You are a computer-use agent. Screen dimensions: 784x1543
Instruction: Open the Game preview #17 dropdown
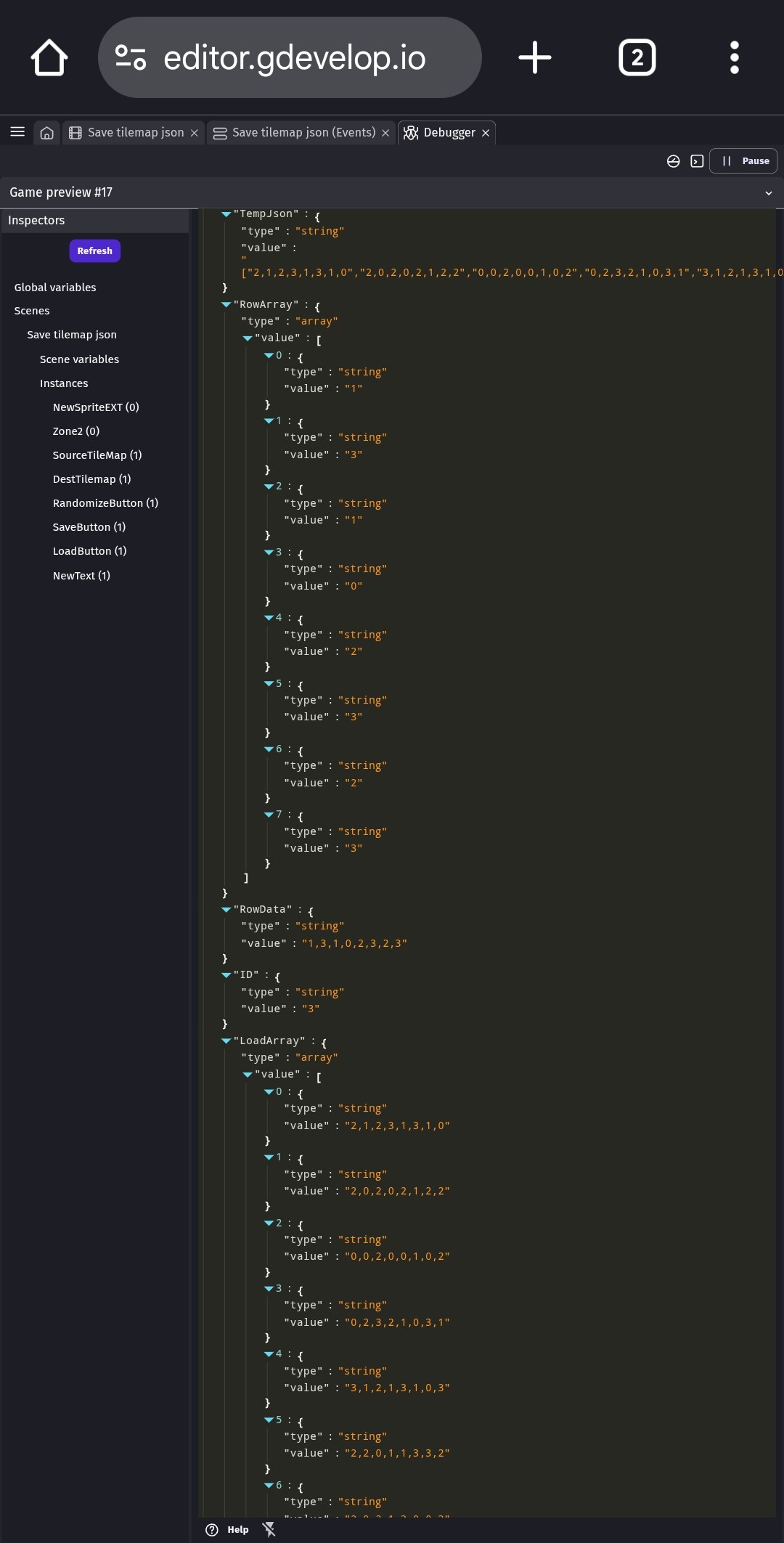point(768,193)
